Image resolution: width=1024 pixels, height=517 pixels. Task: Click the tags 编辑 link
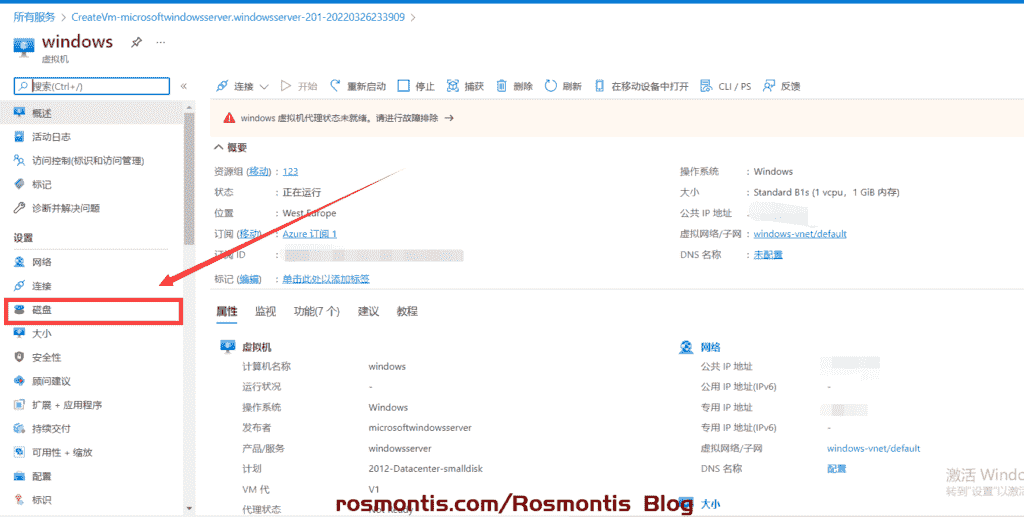coord(248,279)
